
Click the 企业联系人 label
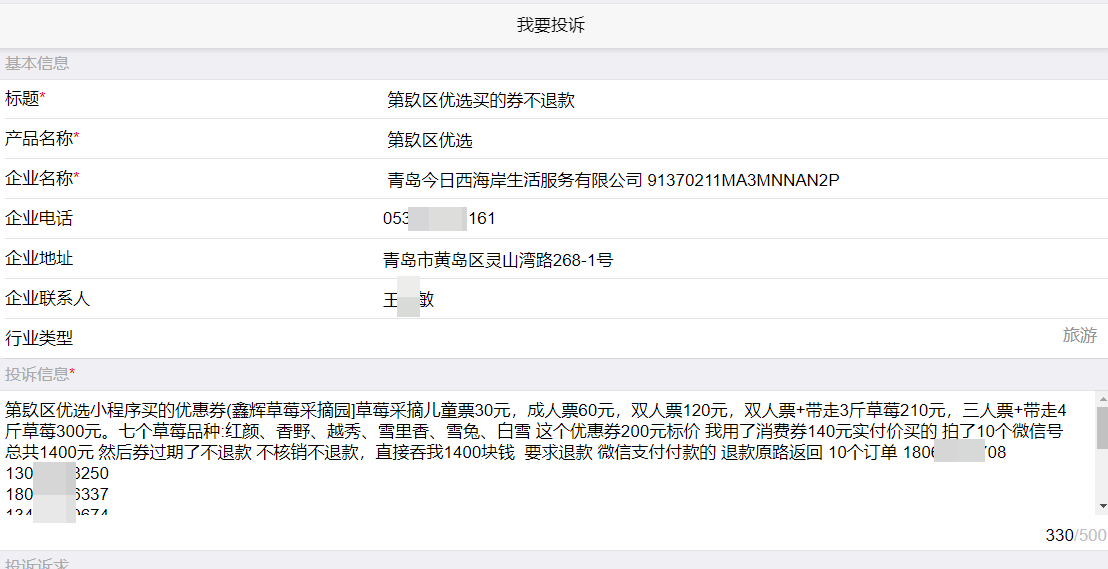coord(47,298)
